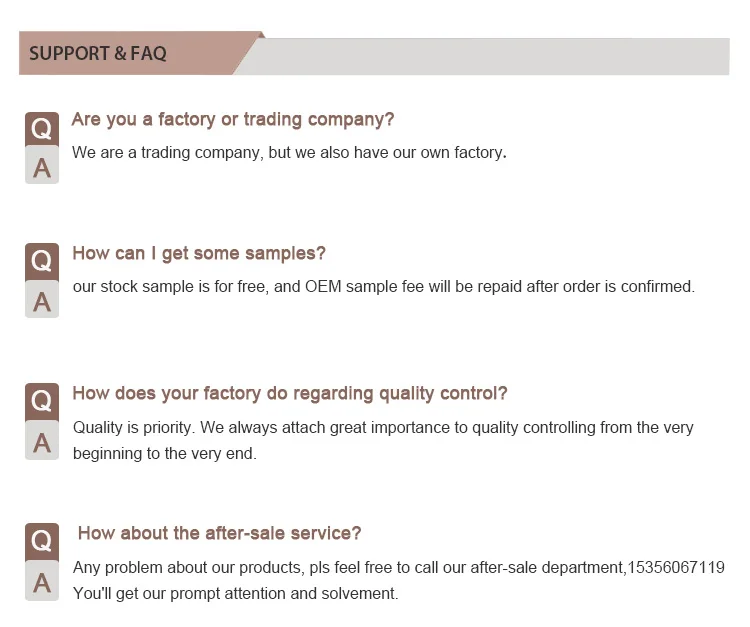Click the 'Quality is priority' answer line
Image resolution: width=750 pixels, height=627 pixels.
click(x=383, y=428)
